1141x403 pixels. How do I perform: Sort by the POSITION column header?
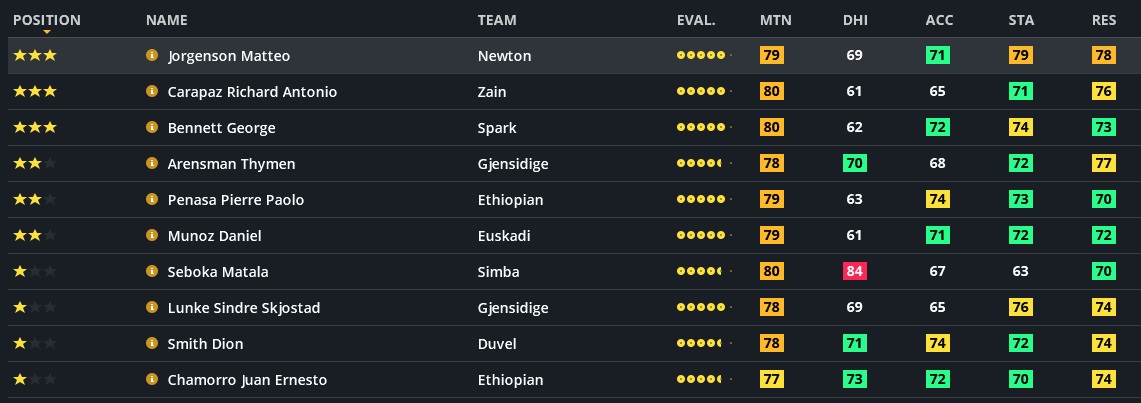[47, 20]
